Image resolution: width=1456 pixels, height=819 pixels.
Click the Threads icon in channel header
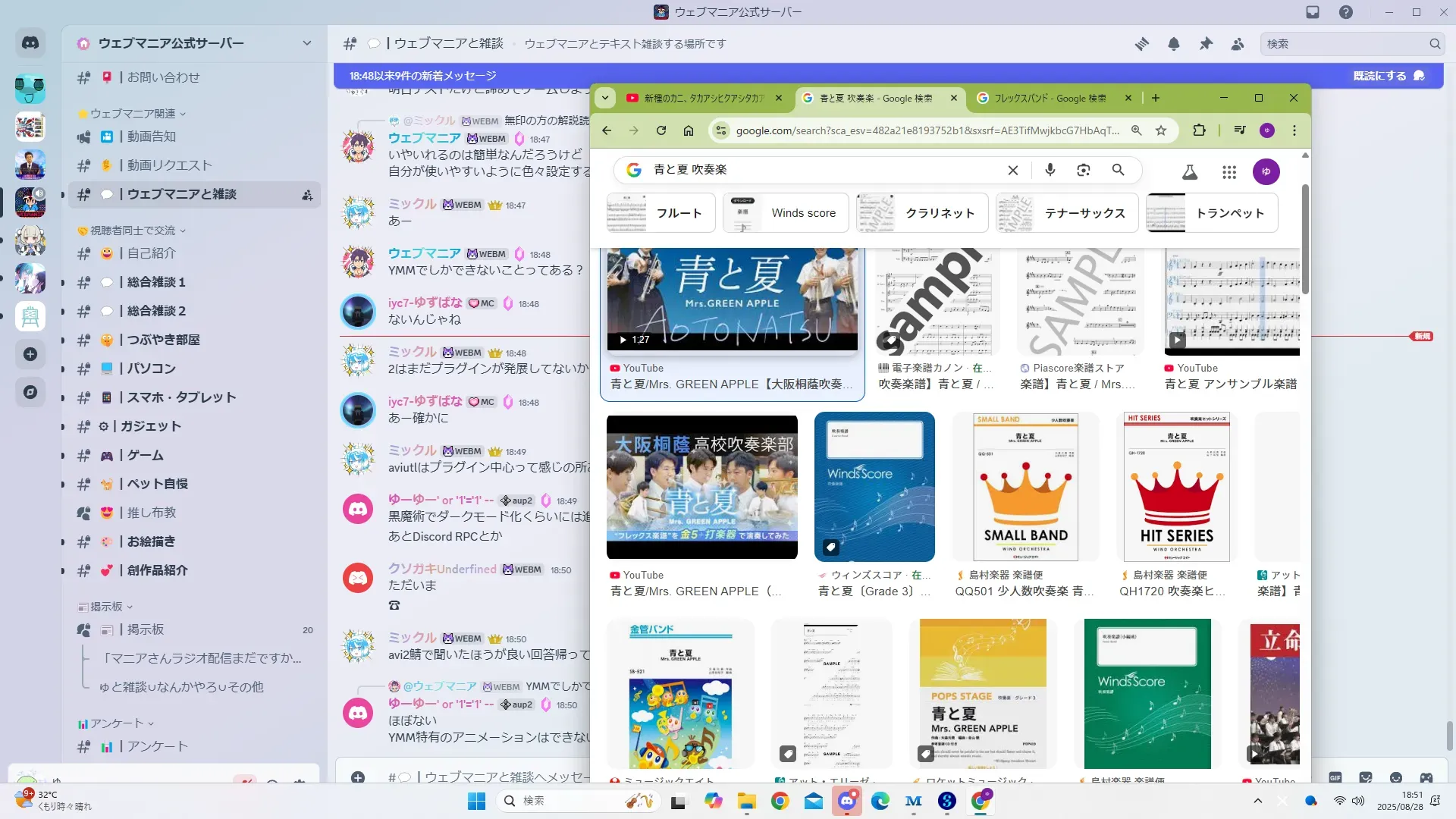coord(1142,44)
